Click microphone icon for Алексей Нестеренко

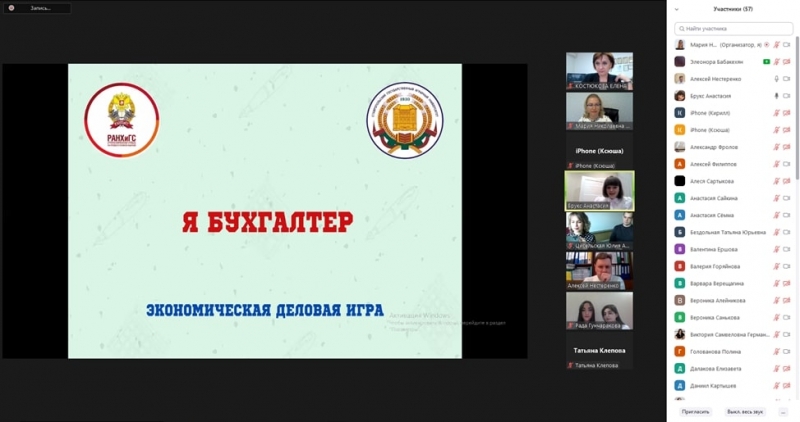[x=777, y=79]
